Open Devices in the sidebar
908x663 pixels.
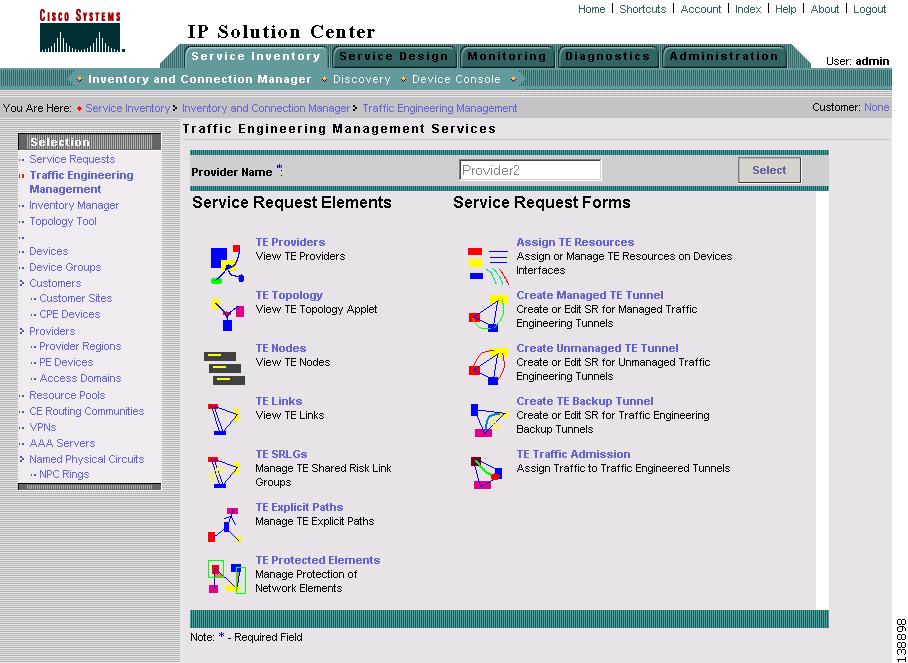point(49,251)
